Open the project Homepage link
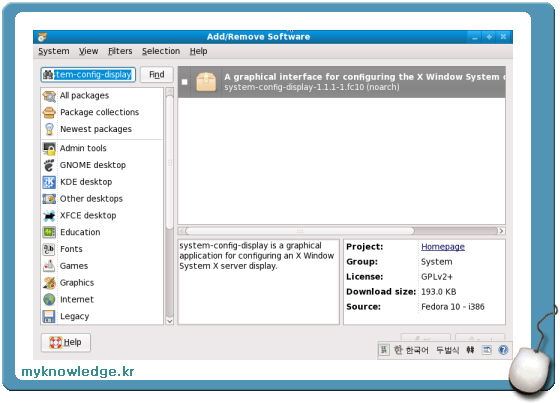This screenshot has height=403, width=560. point(443,247)
